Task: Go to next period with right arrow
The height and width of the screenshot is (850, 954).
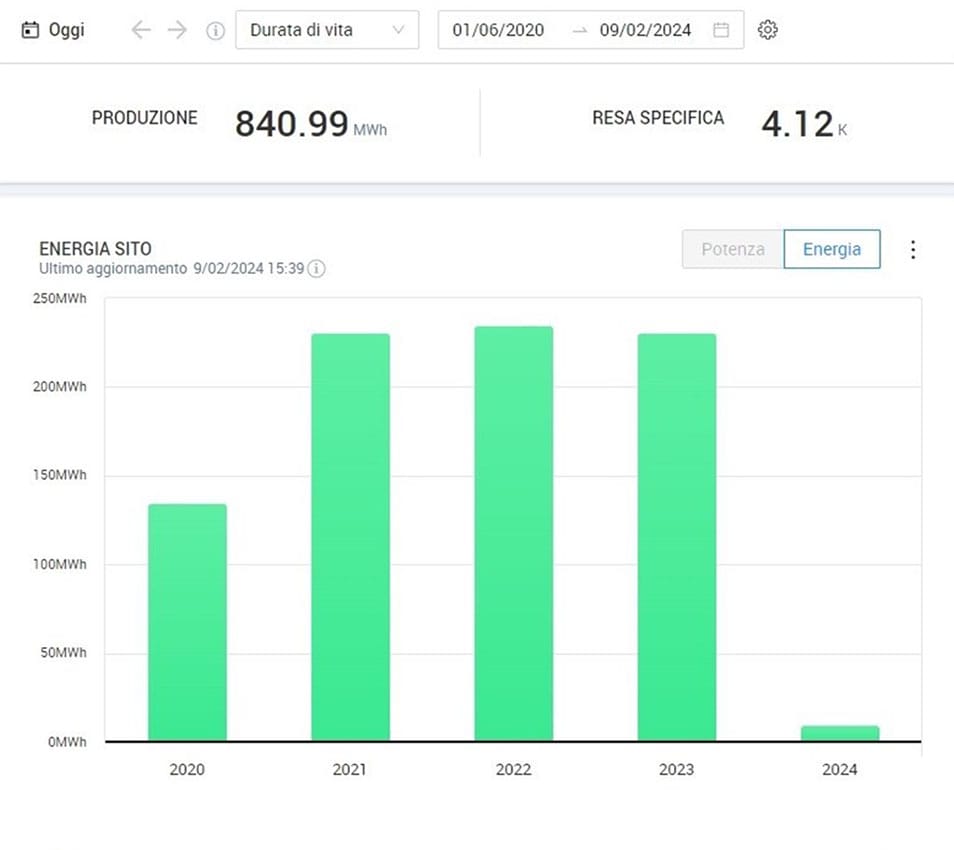Action: coord(177,30)
